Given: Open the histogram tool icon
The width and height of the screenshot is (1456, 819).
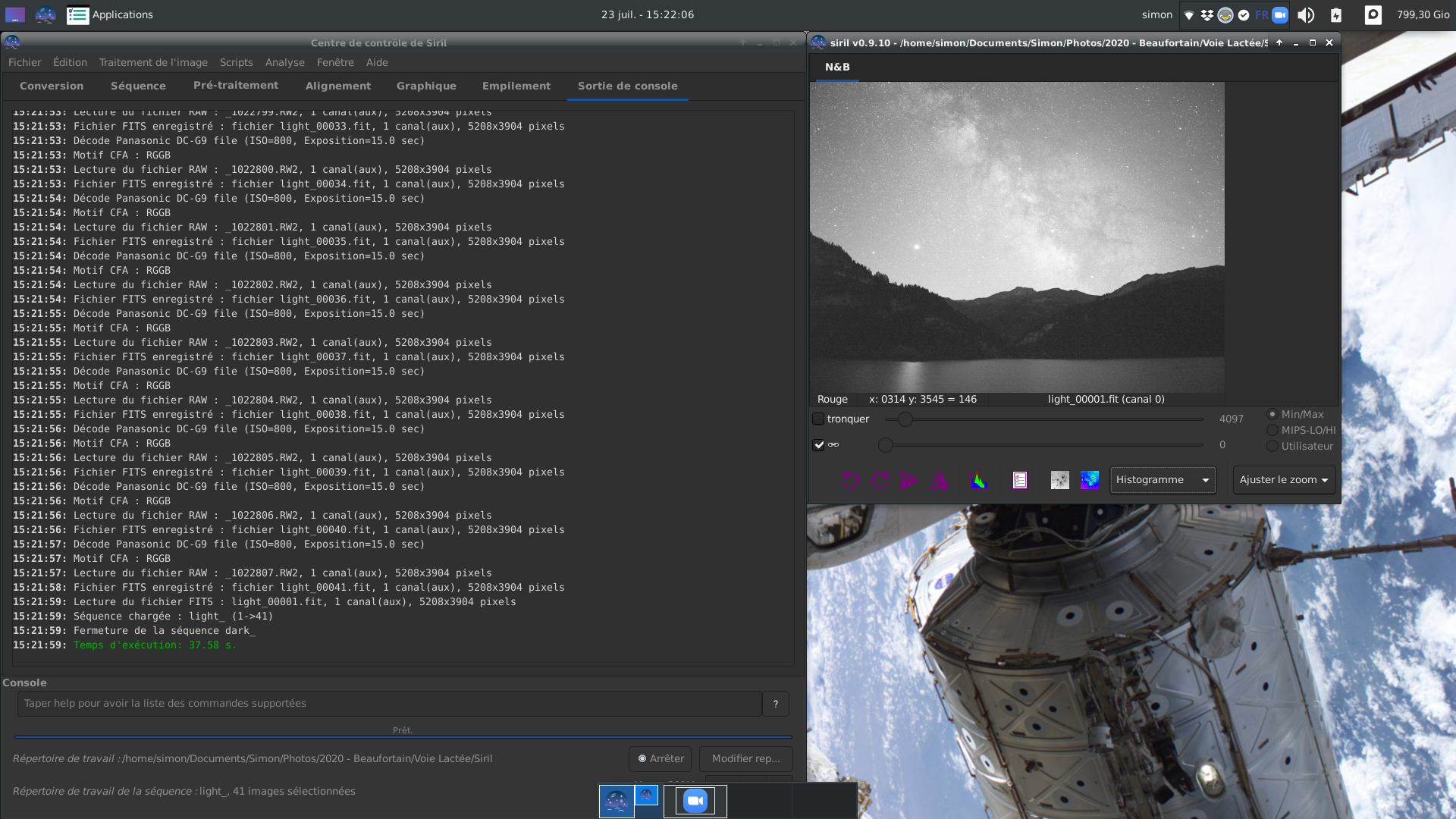Looking at the screenshot, I should coord(978,480).
